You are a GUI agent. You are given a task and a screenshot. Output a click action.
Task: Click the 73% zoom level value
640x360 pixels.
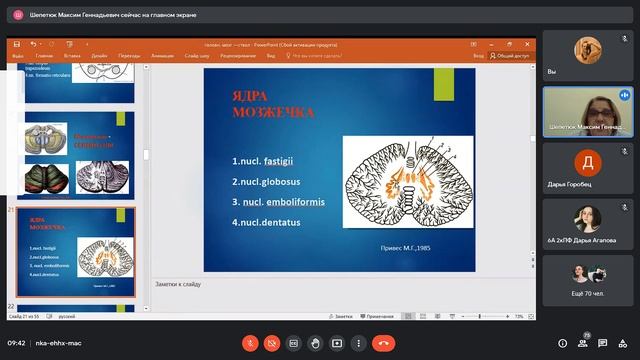(519, 316)
